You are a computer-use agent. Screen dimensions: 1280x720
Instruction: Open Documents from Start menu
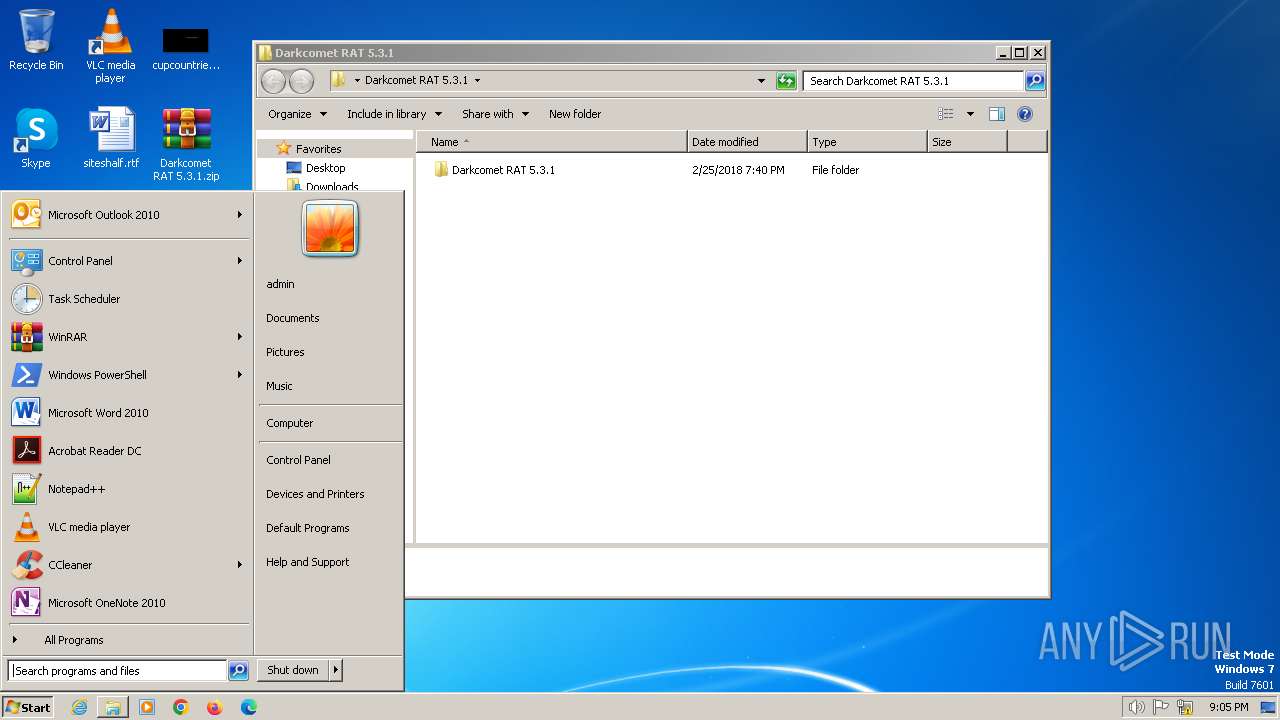293,318
